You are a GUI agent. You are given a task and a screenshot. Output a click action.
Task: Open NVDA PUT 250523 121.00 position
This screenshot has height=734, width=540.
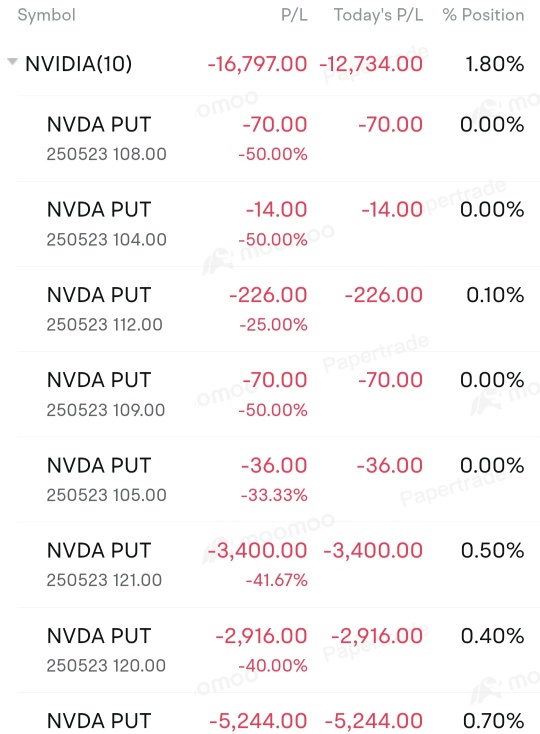coord(278,565)
